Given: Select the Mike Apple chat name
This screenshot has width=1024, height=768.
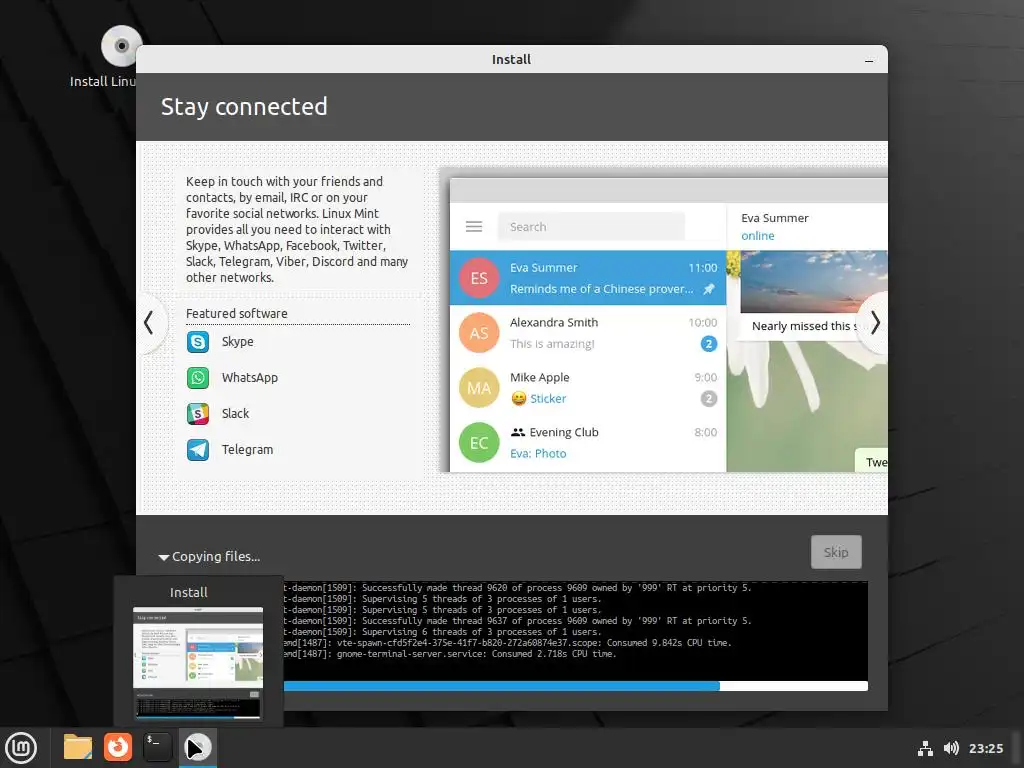Looking at the screenshot, I should pyautogui.click(x=539, y=377).
